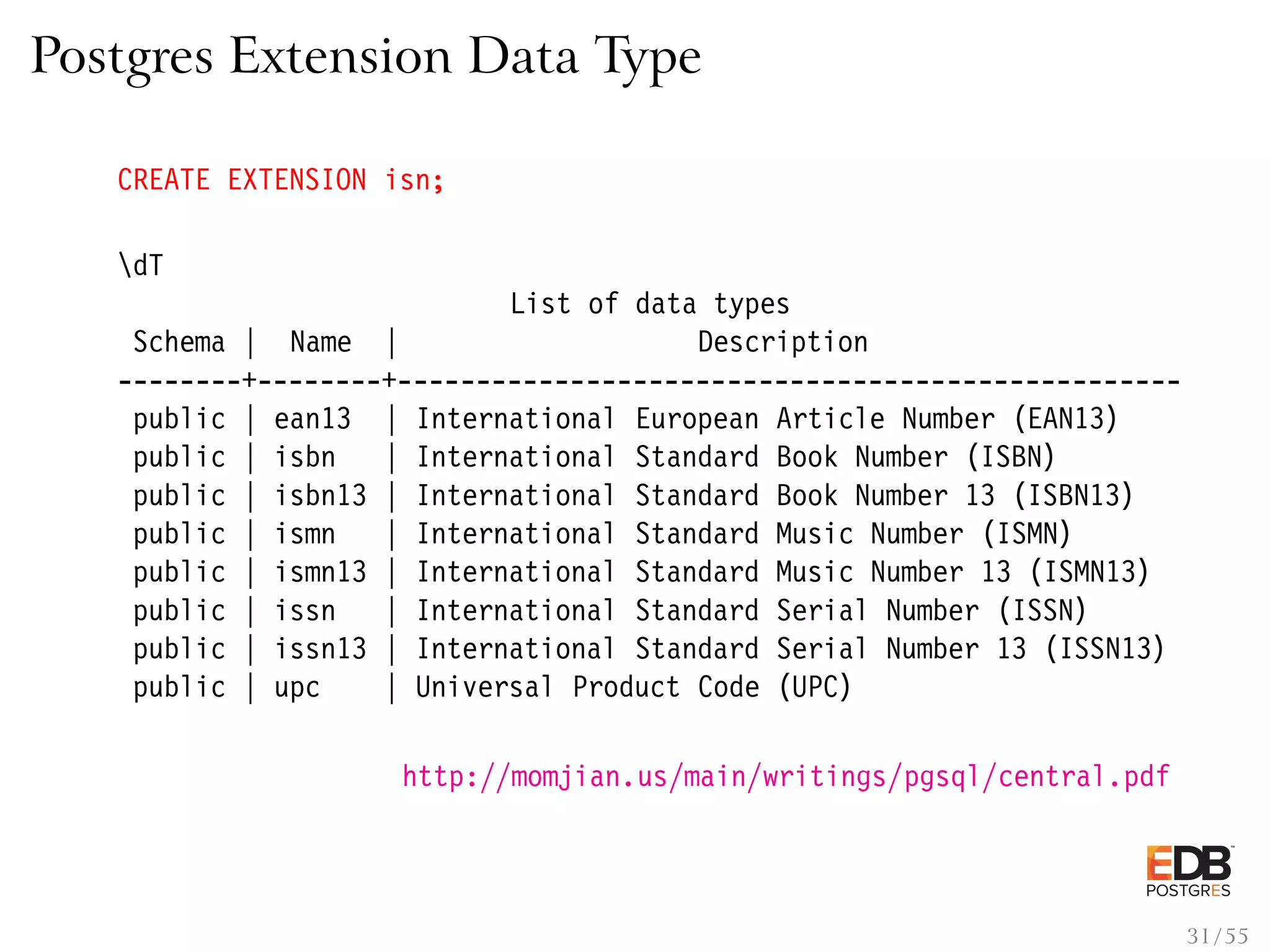Screen dimensions: 1270x952
Task: Click 'public' schema in the ean13 row
Action: coord(179,420)
